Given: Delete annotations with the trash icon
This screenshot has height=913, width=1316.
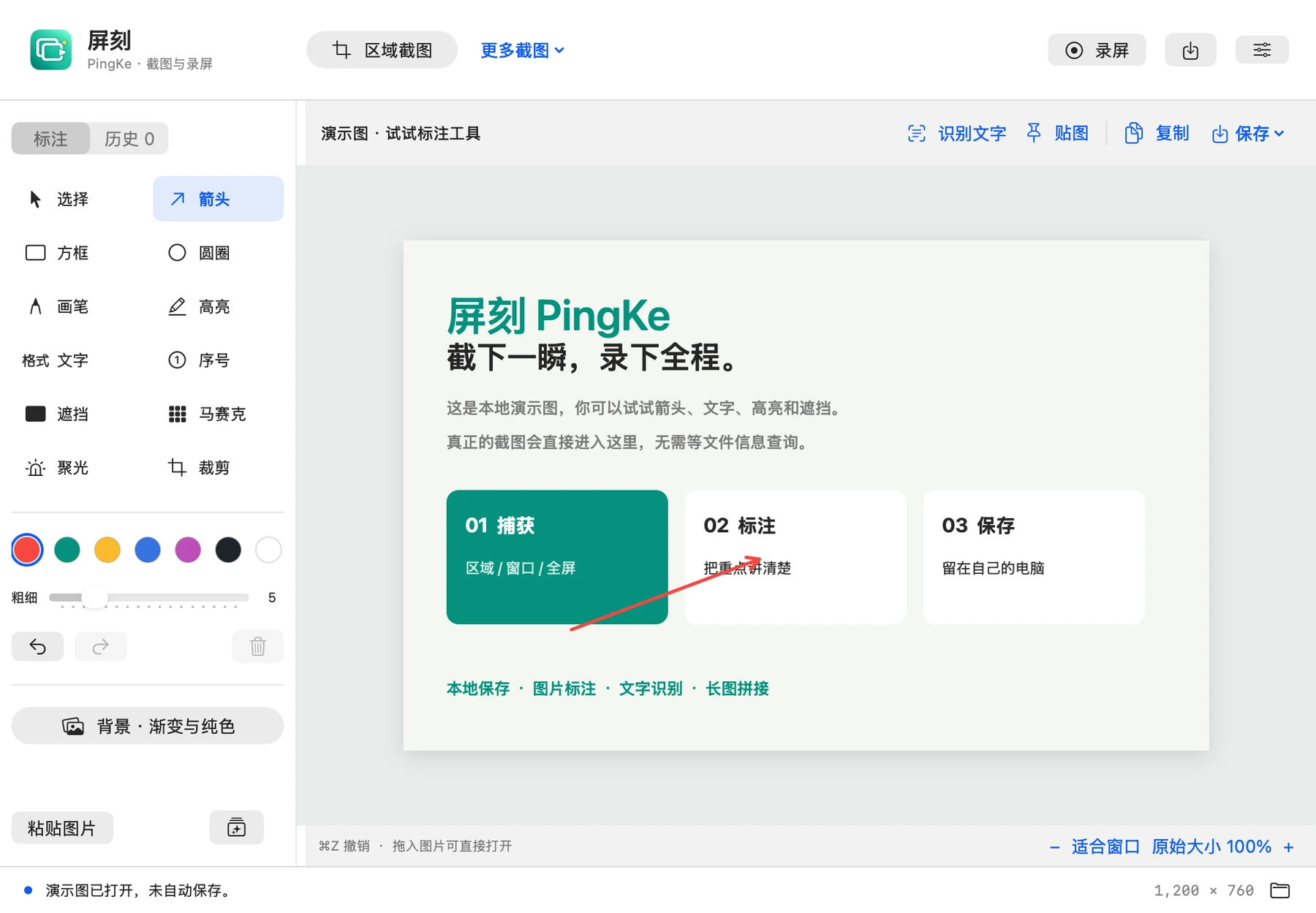Looking at the screenshot, I should pos(258,646).
